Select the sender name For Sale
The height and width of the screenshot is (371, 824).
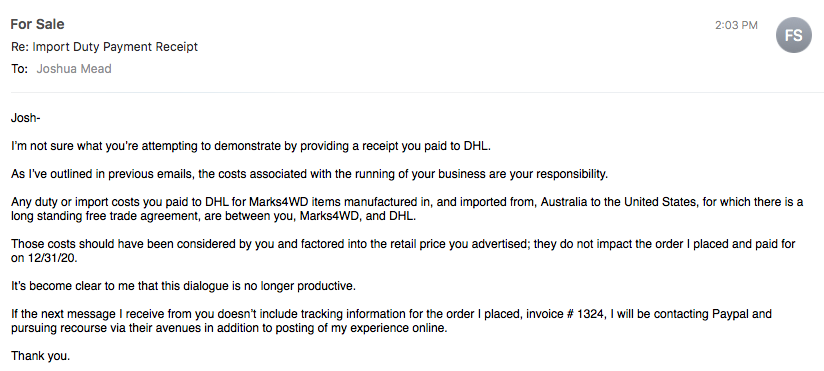37,24
